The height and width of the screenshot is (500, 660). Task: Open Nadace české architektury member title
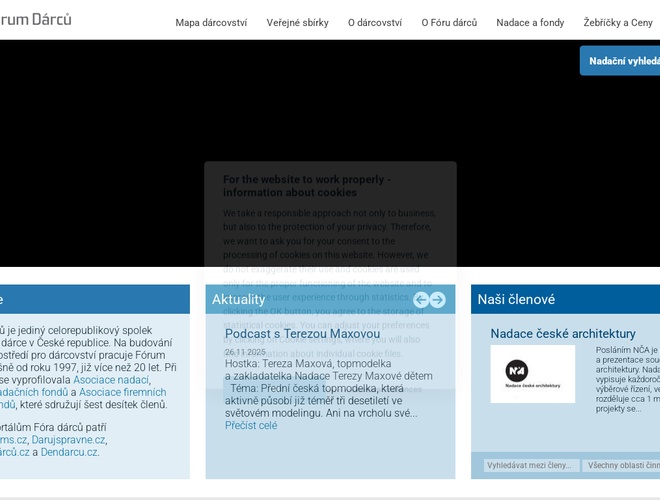click(563, 333)
